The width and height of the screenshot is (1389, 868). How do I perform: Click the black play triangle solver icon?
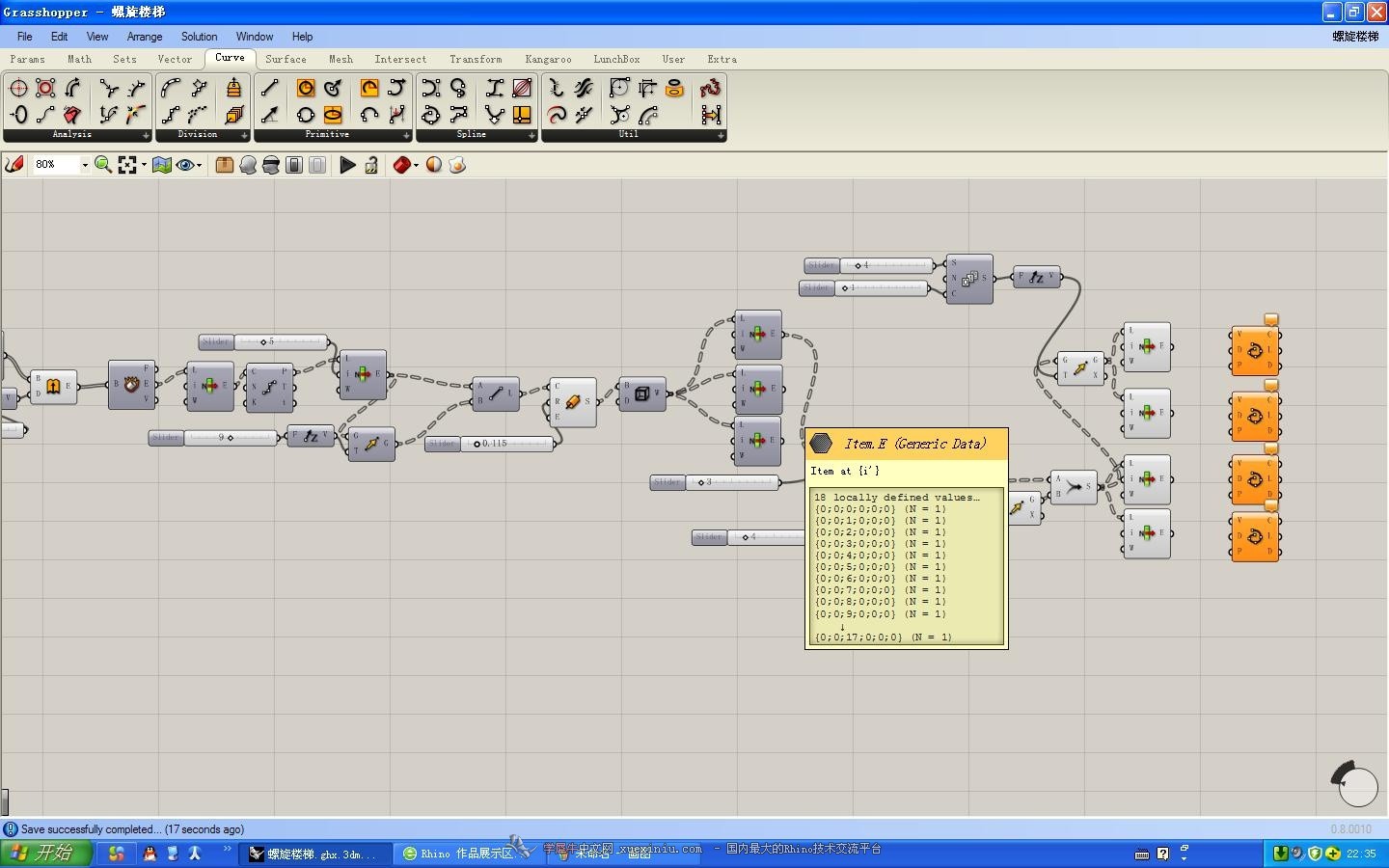pos(347,165)
